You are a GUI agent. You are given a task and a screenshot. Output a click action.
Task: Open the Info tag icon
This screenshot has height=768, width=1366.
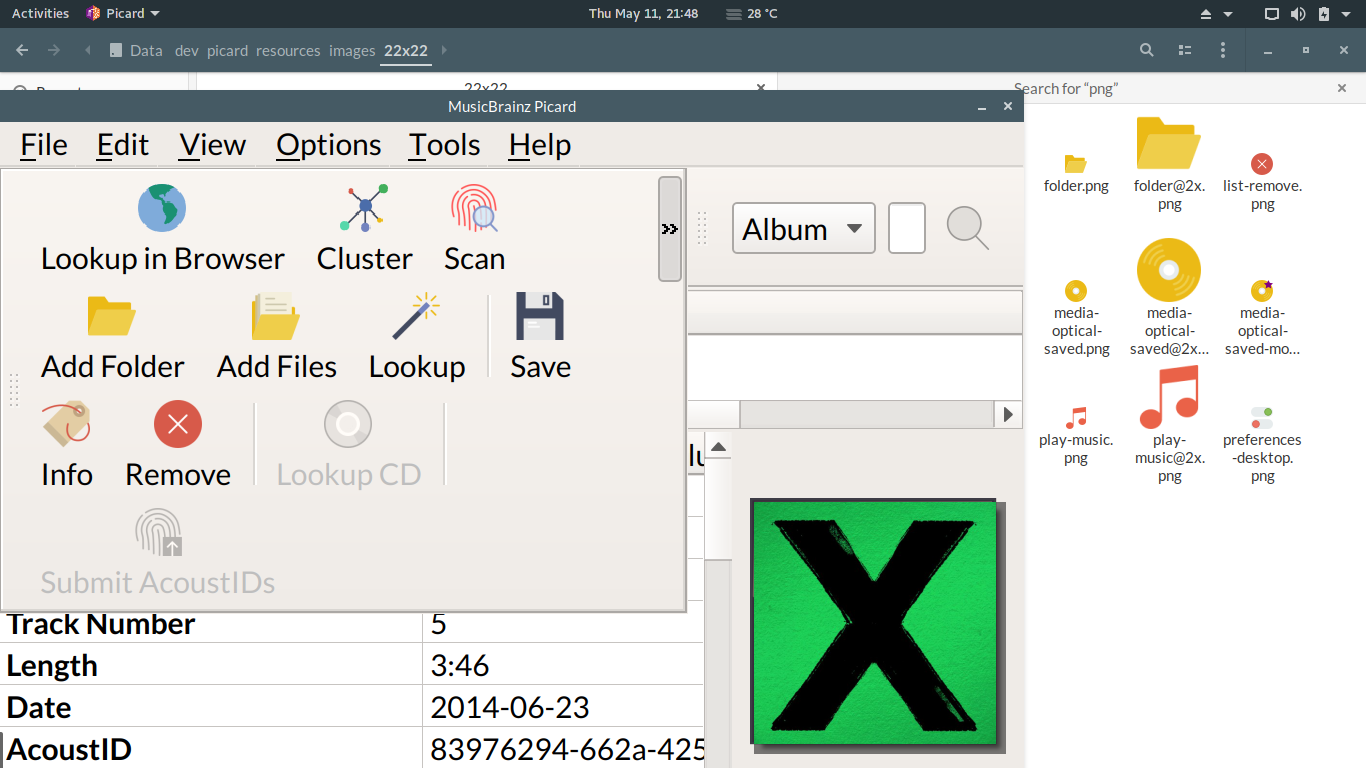tap(66, 424)
